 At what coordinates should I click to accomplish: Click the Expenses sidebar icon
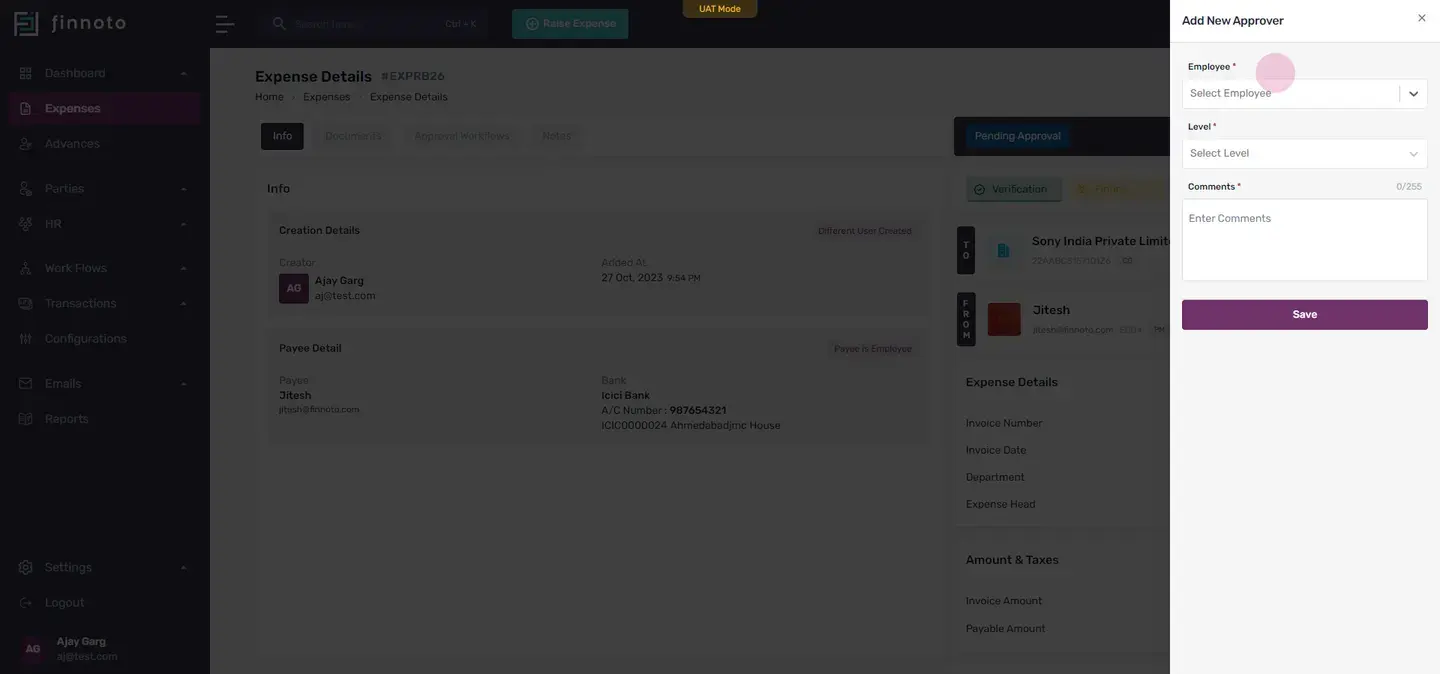(26, 108)
